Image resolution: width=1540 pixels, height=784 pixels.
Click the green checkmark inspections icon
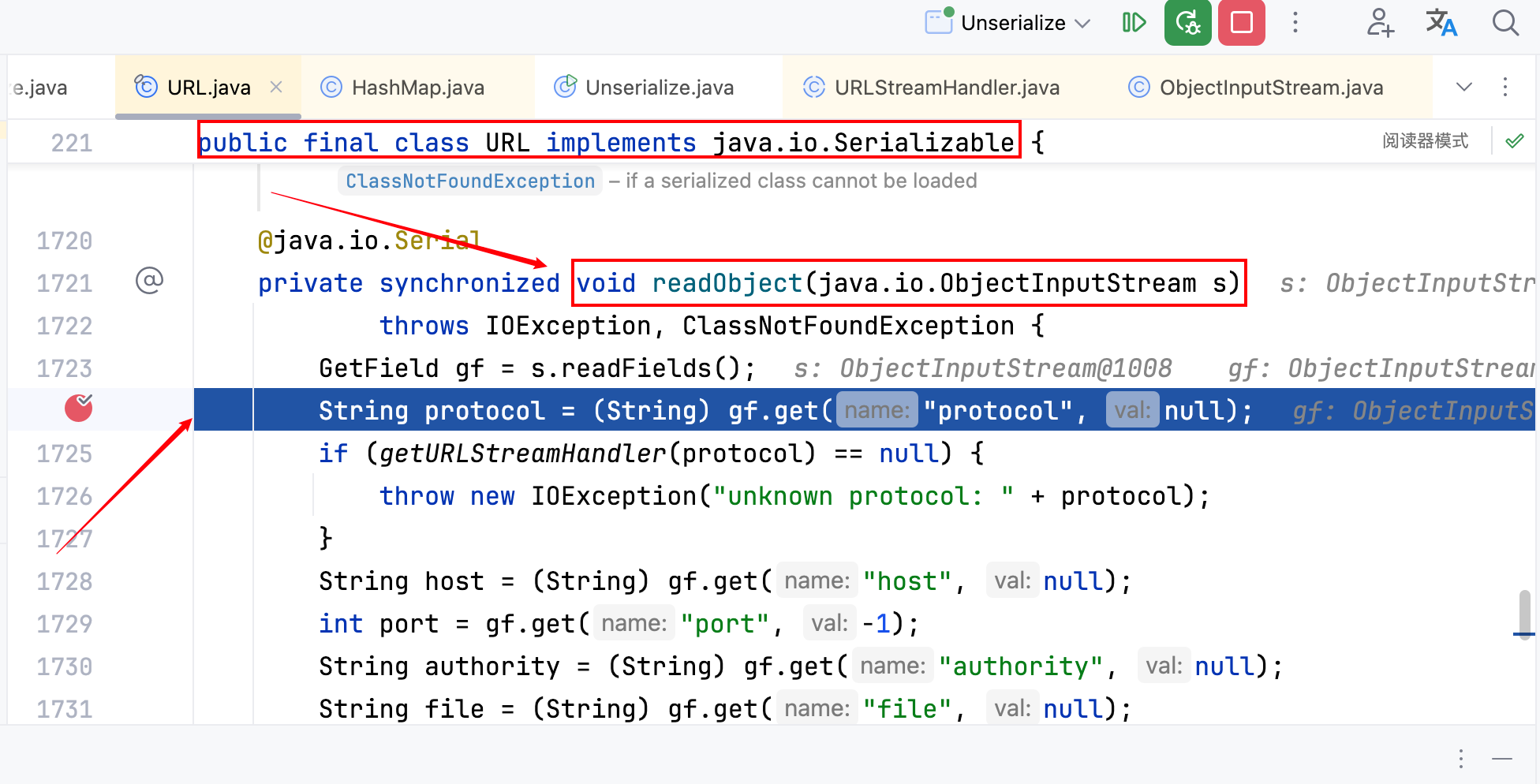point(1514,141)
